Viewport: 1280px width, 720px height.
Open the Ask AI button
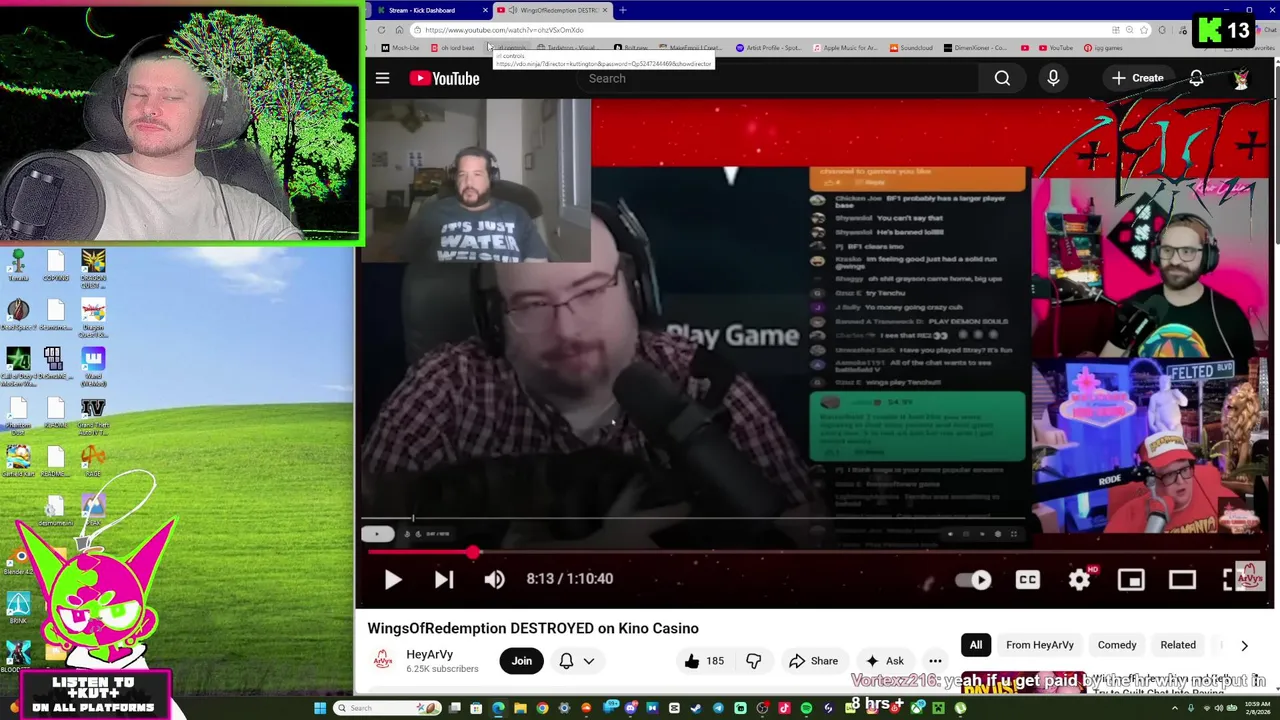885,661
